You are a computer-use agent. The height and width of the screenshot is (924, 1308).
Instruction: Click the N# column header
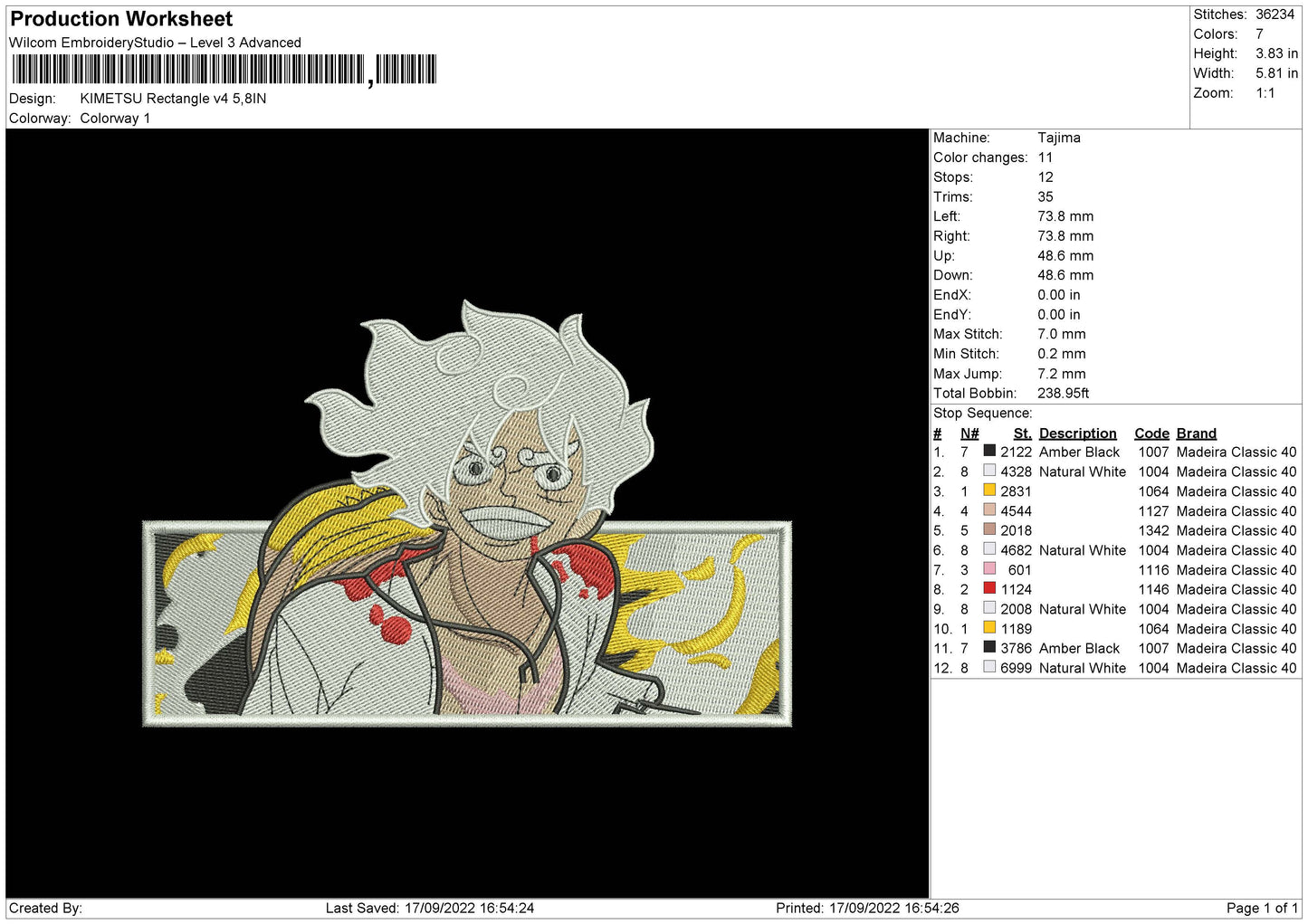point(969,433)
